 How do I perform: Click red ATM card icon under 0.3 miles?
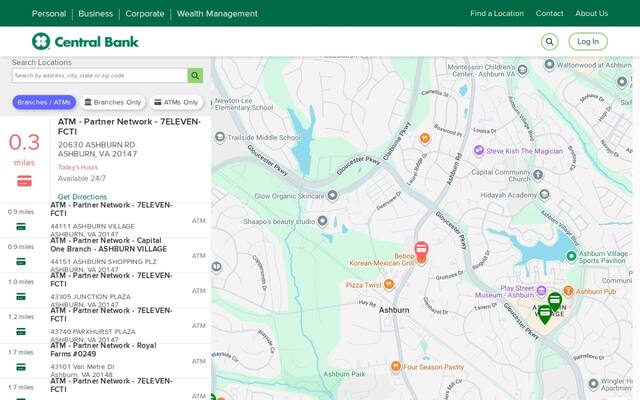[24, 181]
